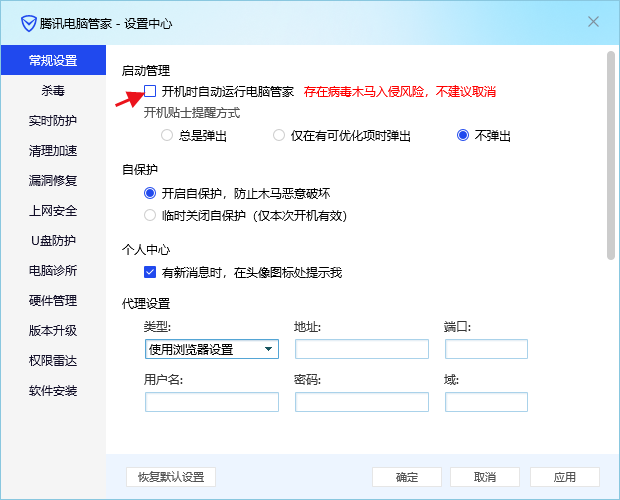Select the 总是弹出 radio option

[x=167, y=136]
